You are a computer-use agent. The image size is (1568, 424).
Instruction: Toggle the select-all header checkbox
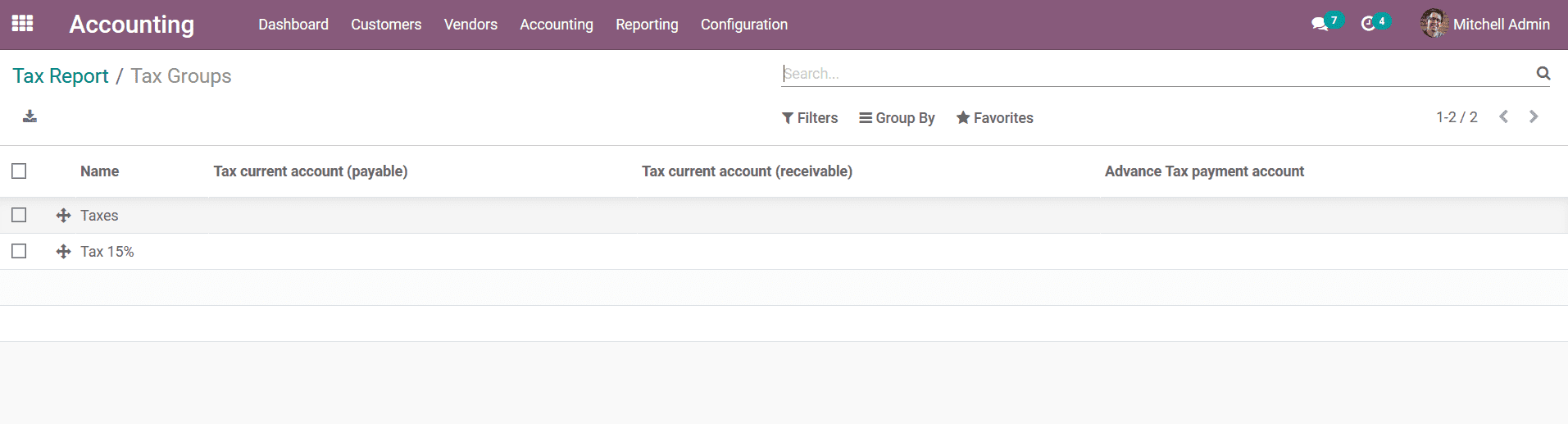click(x=19, y=171)
